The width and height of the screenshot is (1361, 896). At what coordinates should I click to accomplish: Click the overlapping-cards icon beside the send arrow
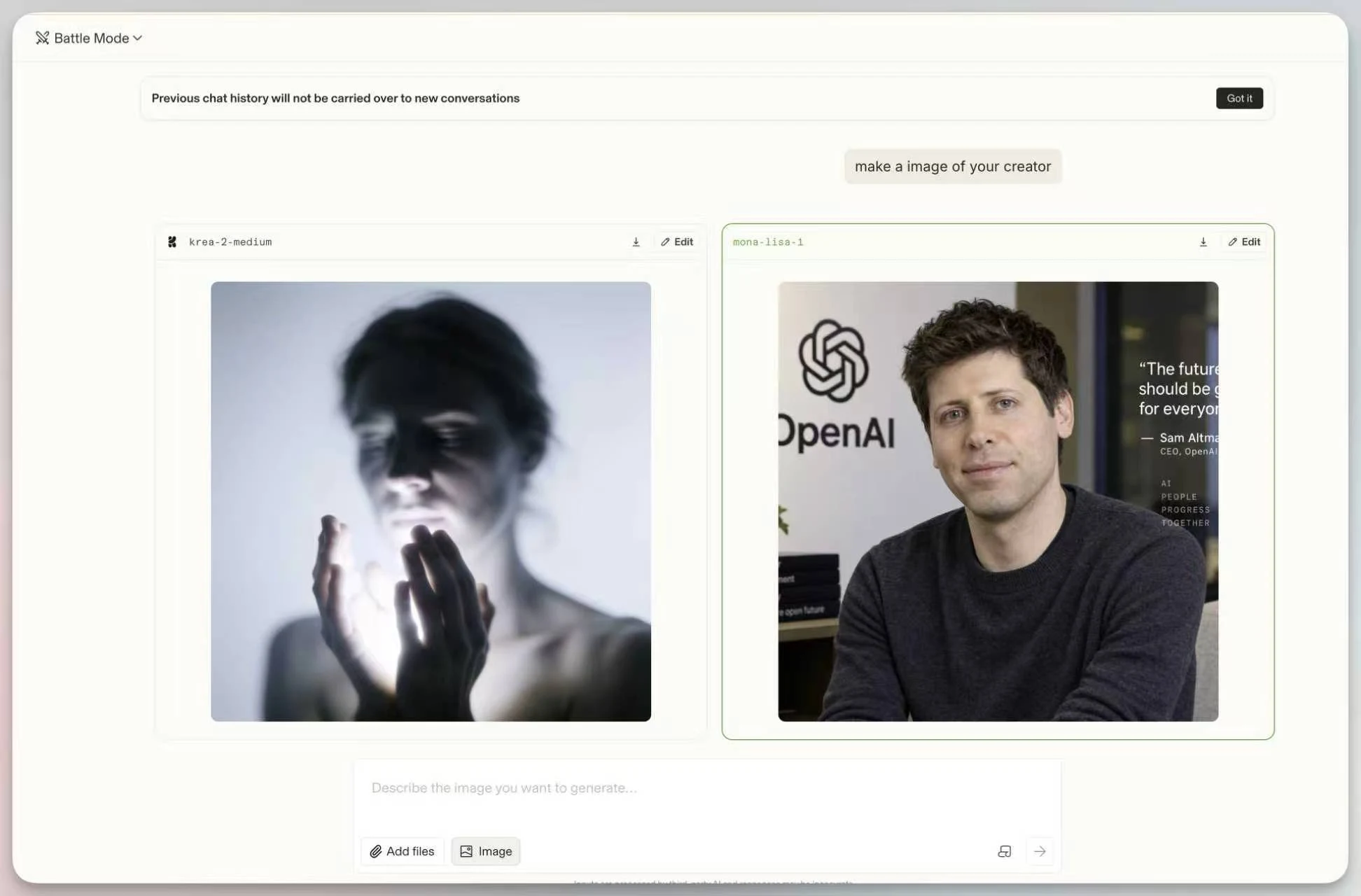(1004, 851)
